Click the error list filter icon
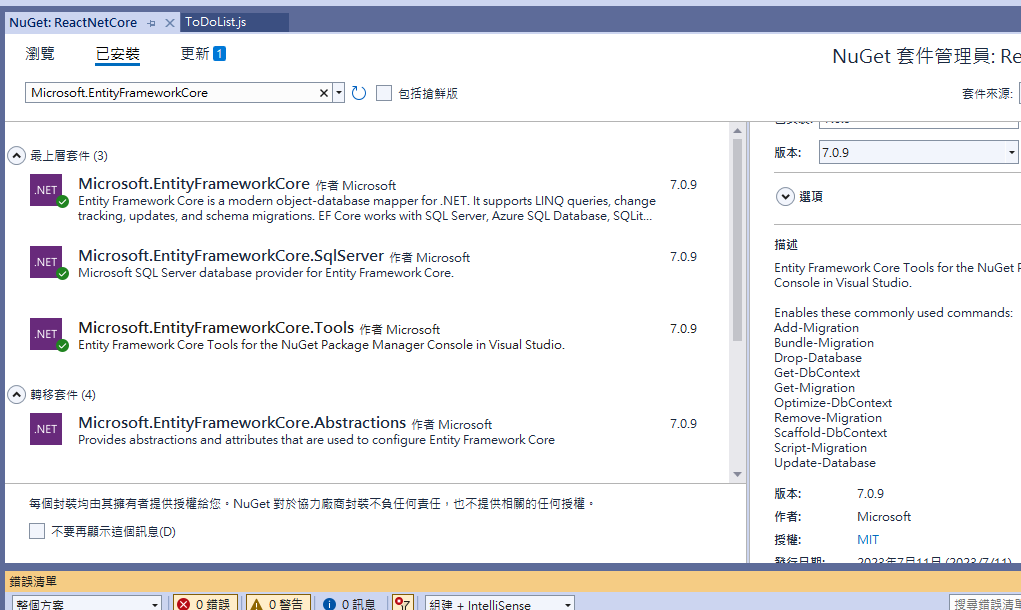The width and height of the screenshot is (1021, 610). pyautogui.click(x=402, y=604)
